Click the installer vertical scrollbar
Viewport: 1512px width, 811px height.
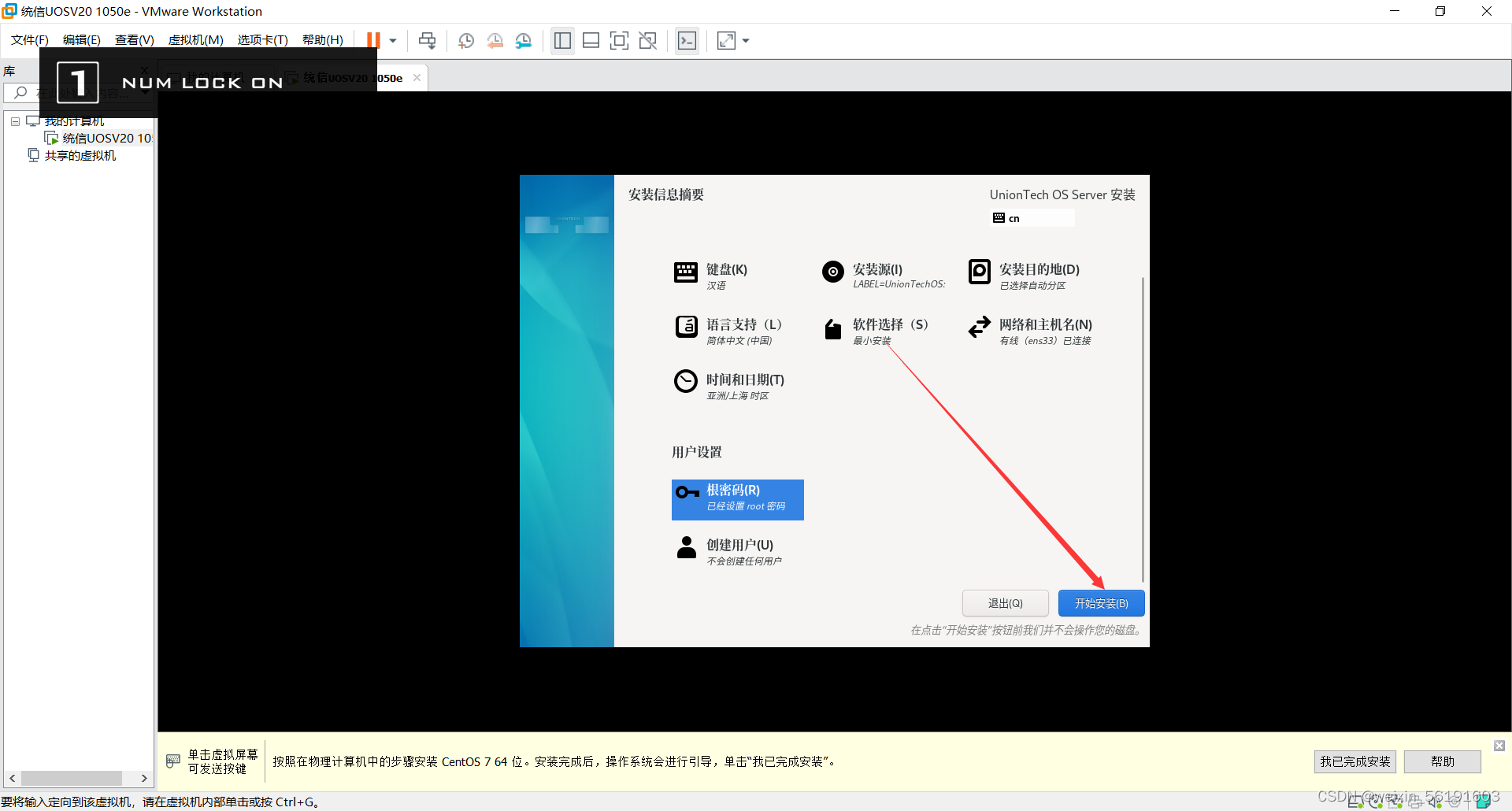click(x=1143, y=429)
